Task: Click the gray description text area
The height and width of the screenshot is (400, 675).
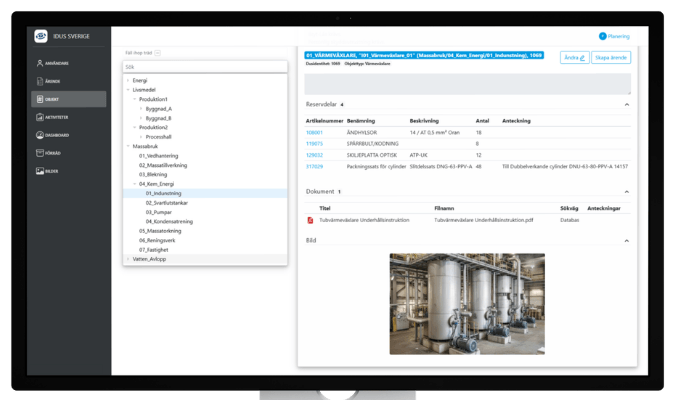Action: pos(468,84)
